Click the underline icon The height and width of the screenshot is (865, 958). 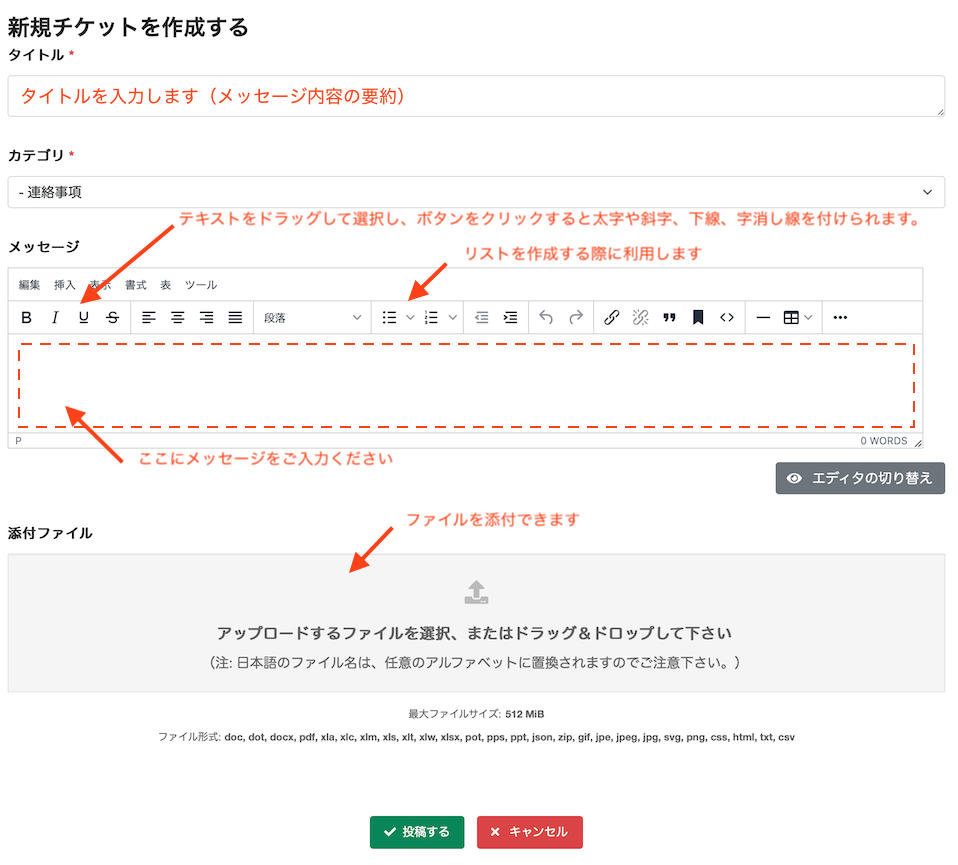[x=84, y=317]
